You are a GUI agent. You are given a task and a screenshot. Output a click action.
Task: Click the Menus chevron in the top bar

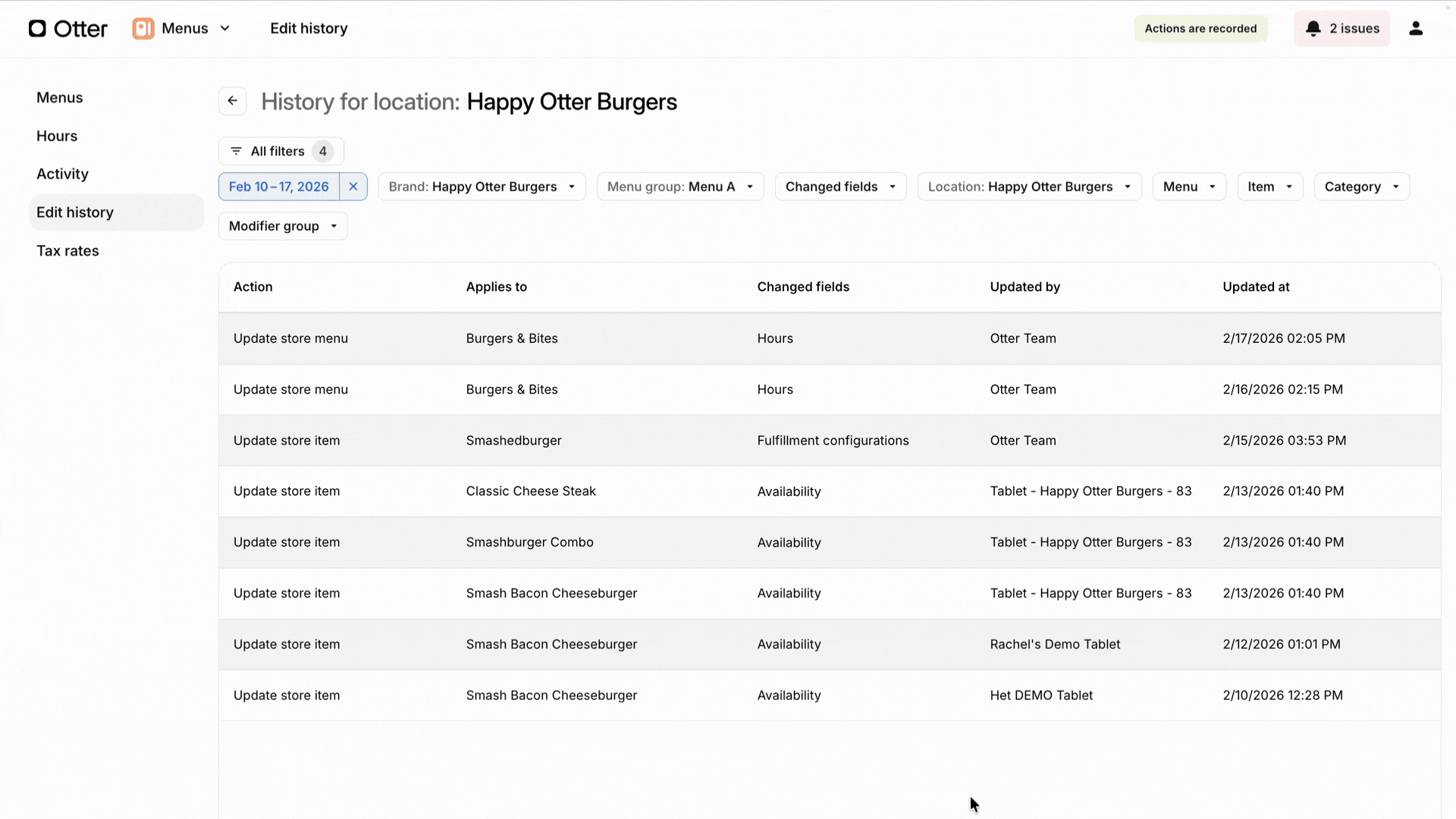point(224,28)
